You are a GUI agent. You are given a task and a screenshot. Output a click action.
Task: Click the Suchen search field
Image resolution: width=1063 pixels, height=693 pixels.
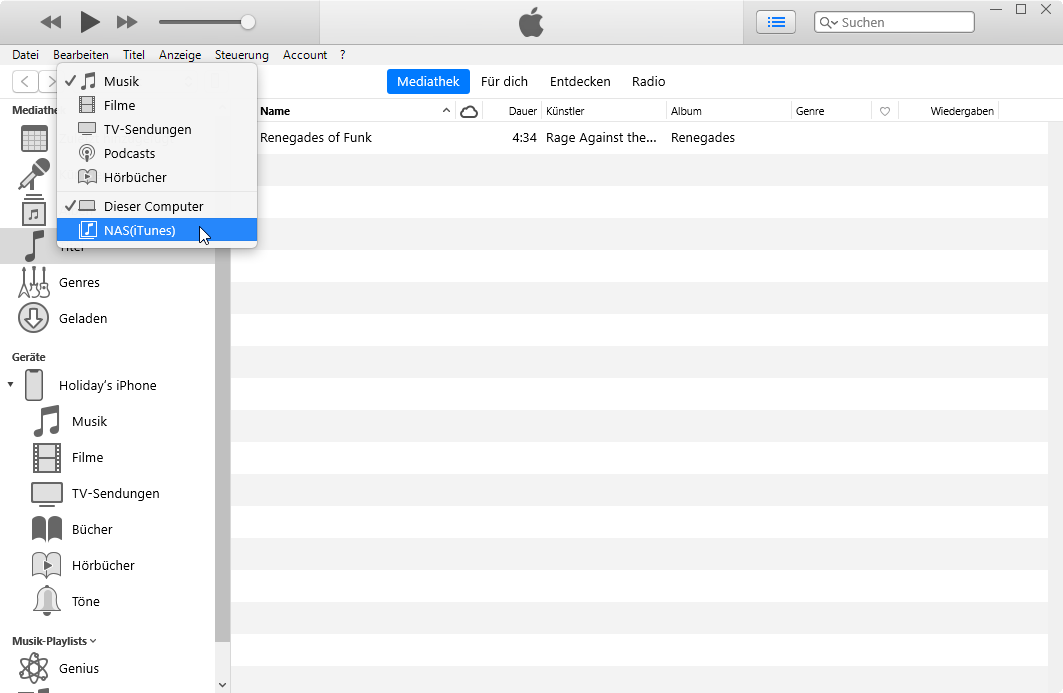(x=900, y=22)
